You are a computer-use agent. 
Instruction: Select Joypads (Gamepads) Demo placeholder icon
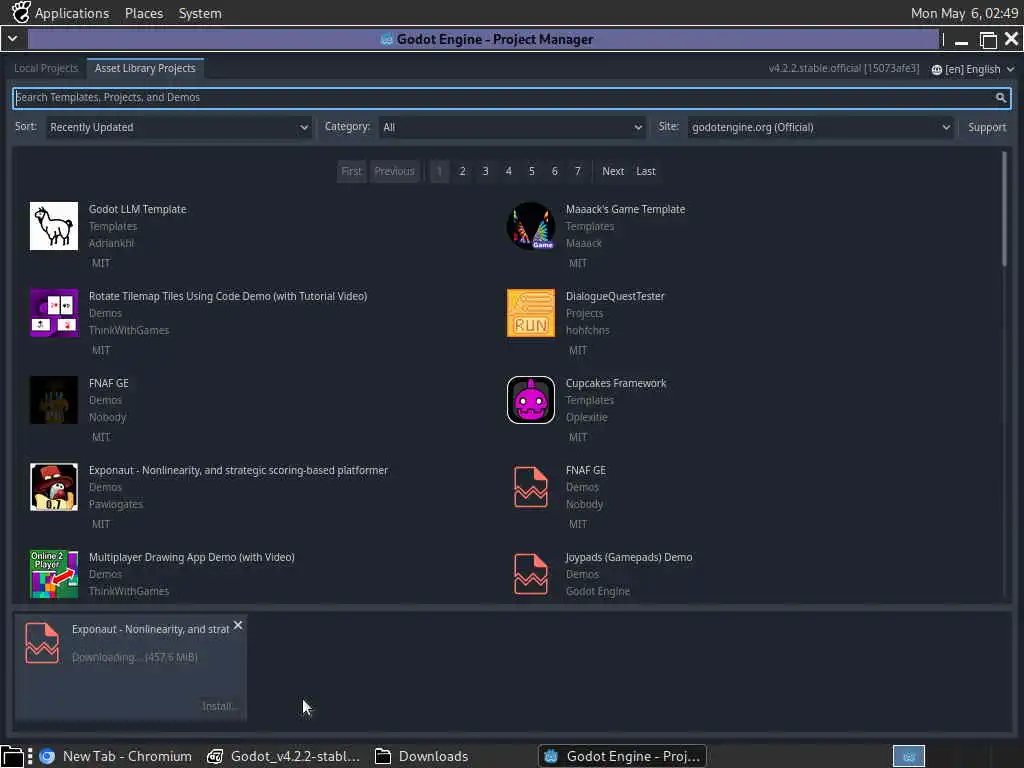(x=530, y=574)
